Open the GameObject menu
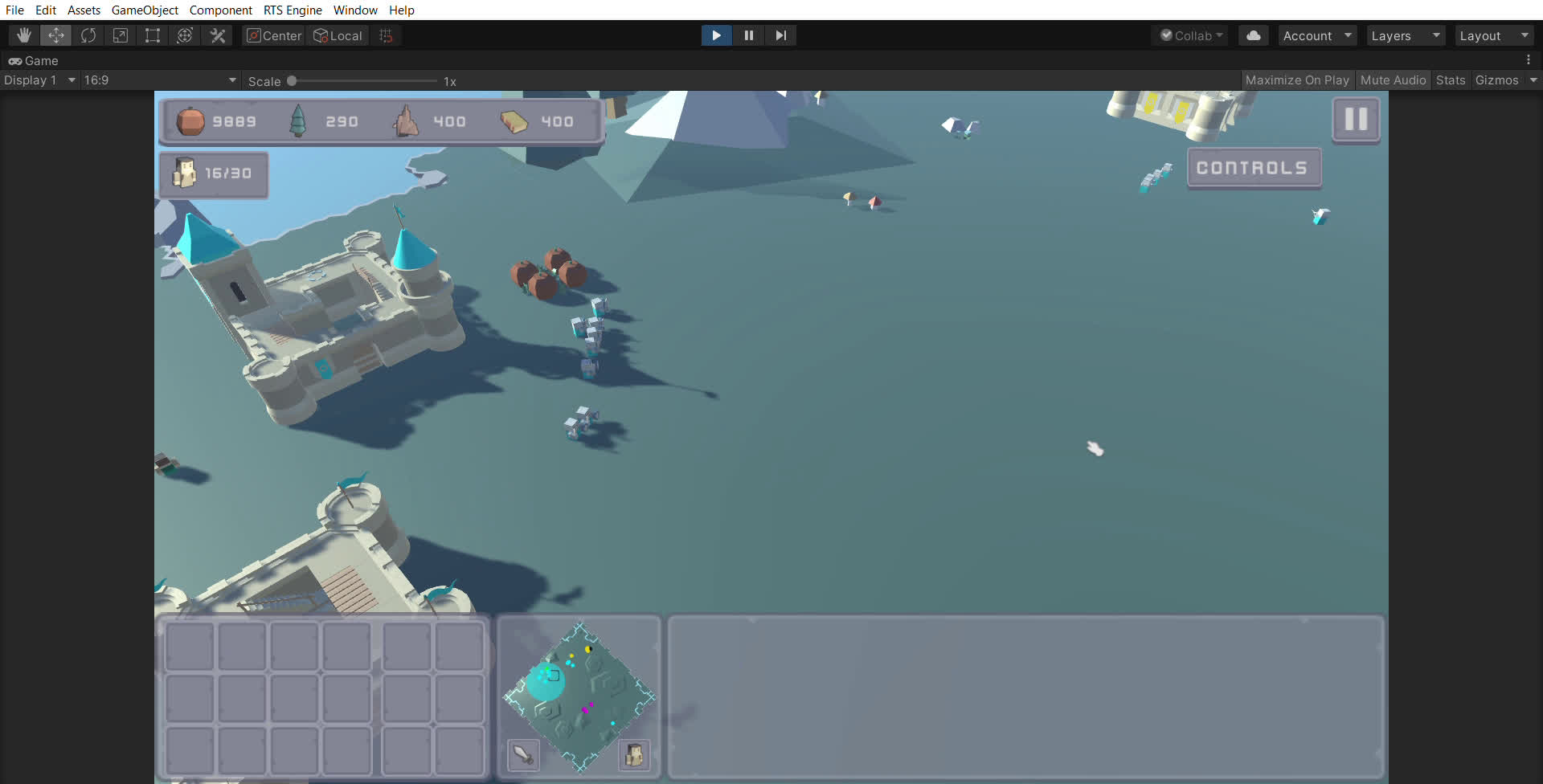The image size is (1543, 784). click(x=145, y=10)
